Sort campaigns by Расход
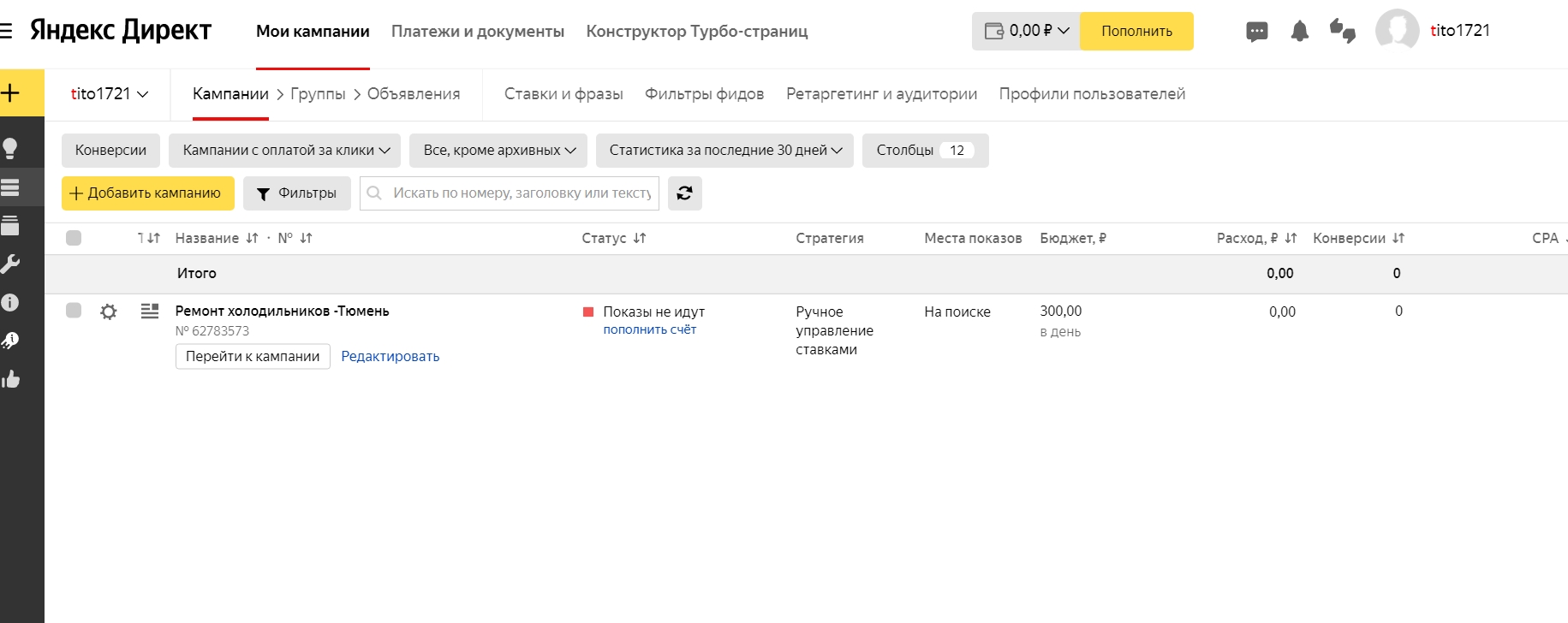This screenshot has width=1568, height=623. pos(1291,238)
